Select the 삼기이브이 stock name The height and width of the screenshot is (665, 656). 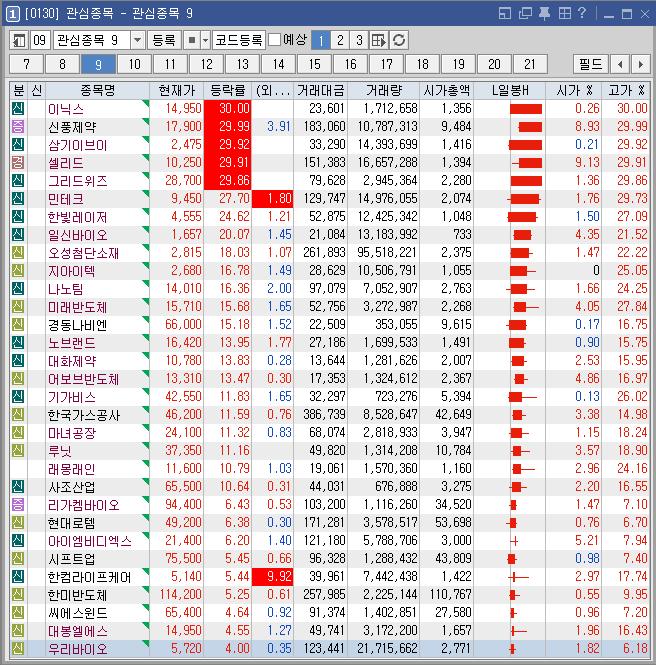[x=78, y=145]
